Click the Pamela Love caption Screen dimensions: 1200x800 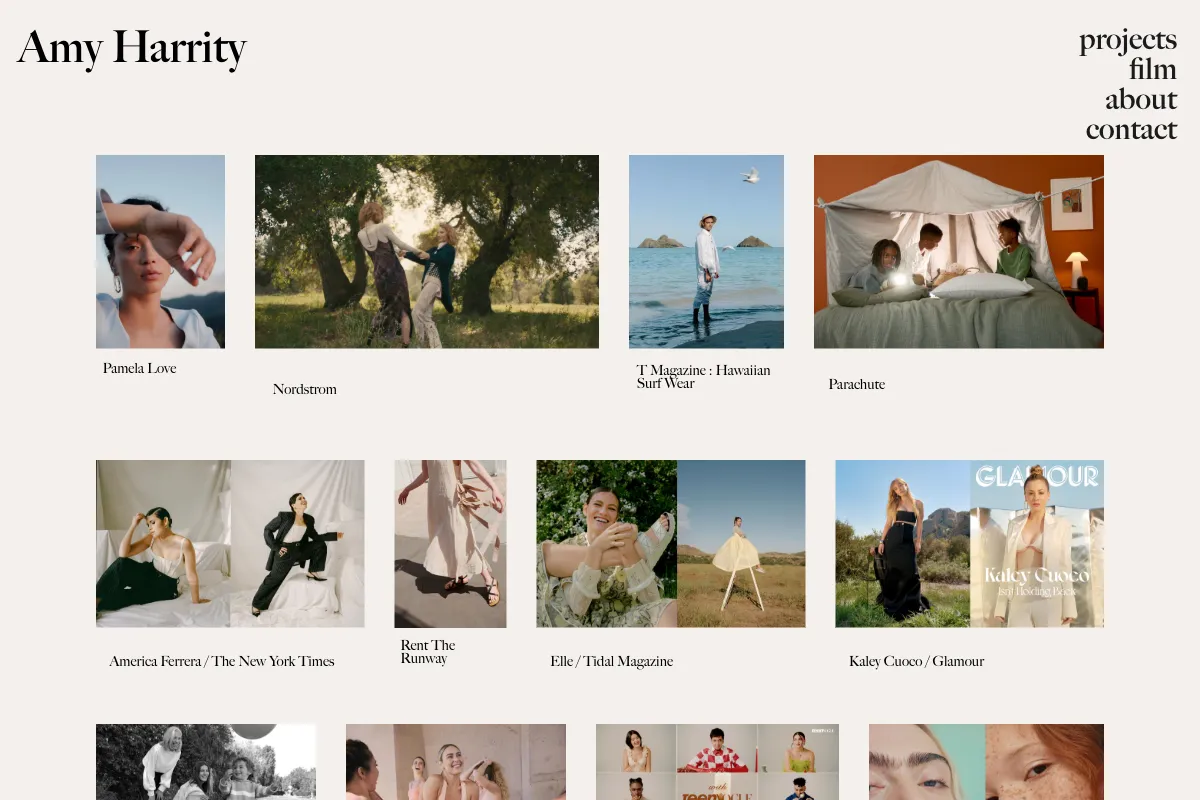point(140,368)
